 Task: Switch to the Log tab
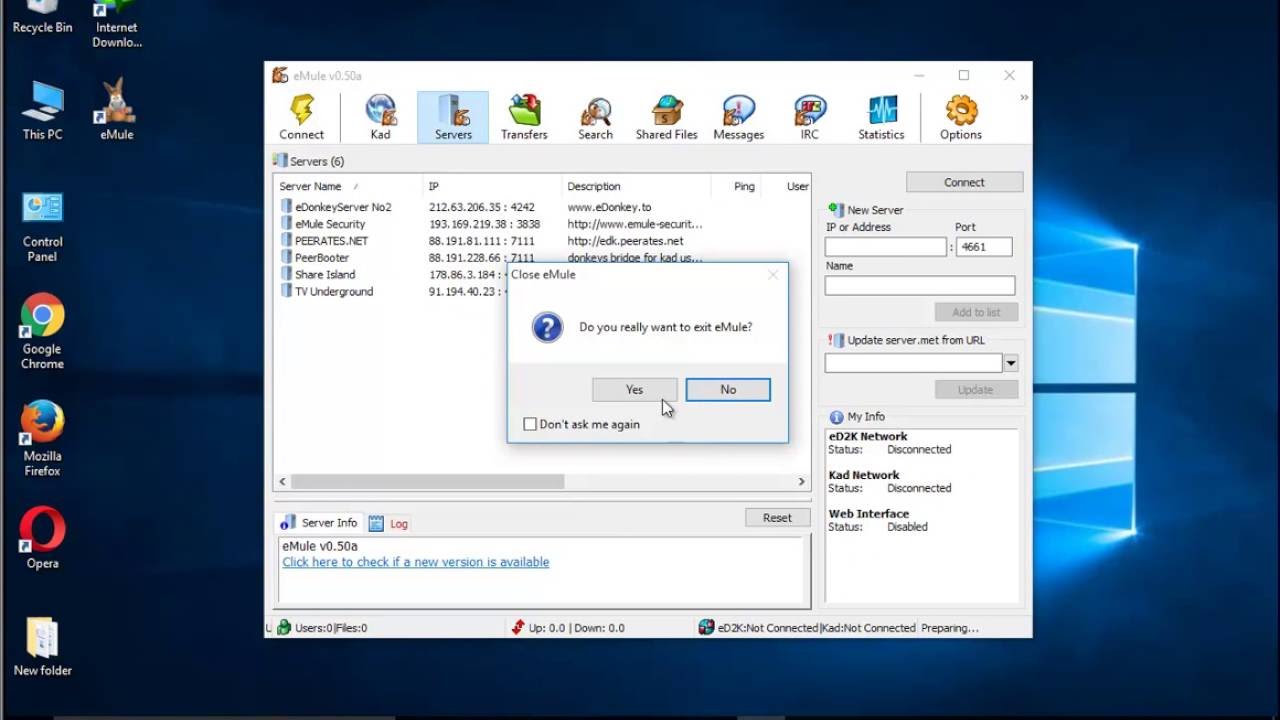(389, 523)
